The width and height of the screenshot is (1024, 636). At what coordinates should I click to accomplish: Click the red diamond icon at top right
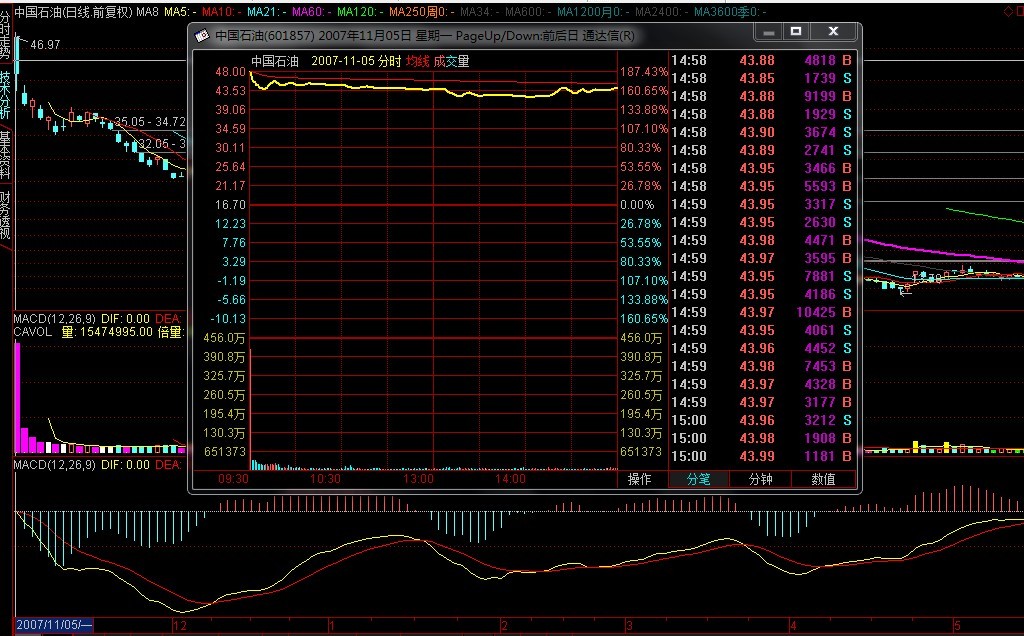click(x=1014, y=12)
